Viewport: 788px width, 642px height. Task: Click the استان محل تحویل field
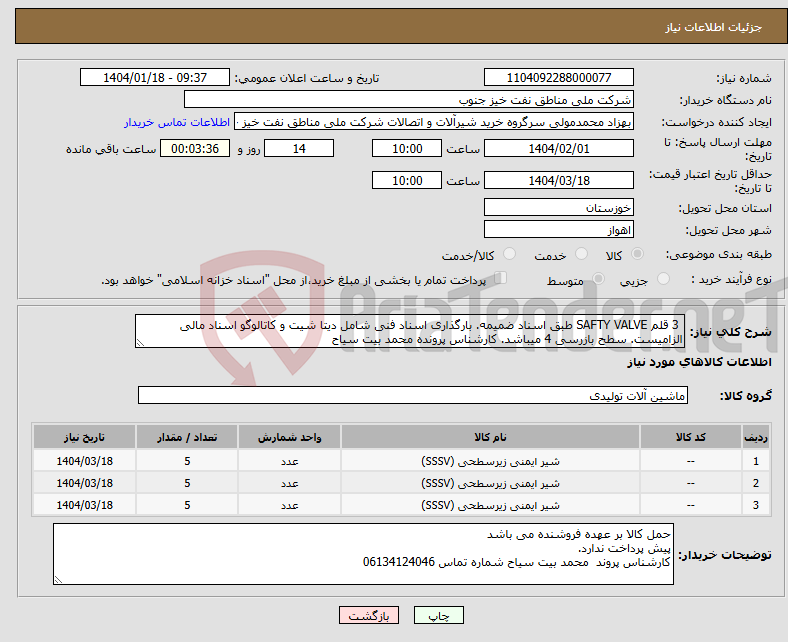558,208
